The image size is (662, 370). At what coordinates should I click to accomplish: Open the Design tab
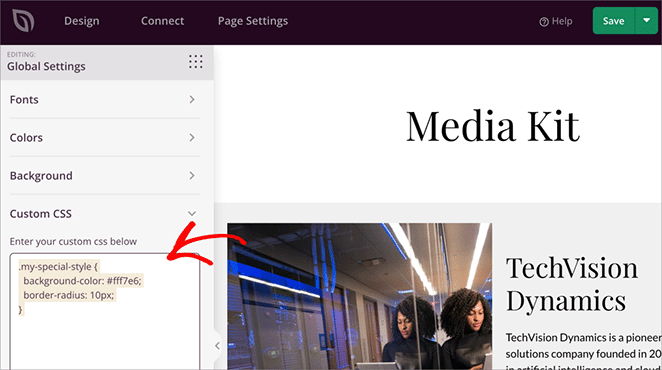(x=82, y=21)
